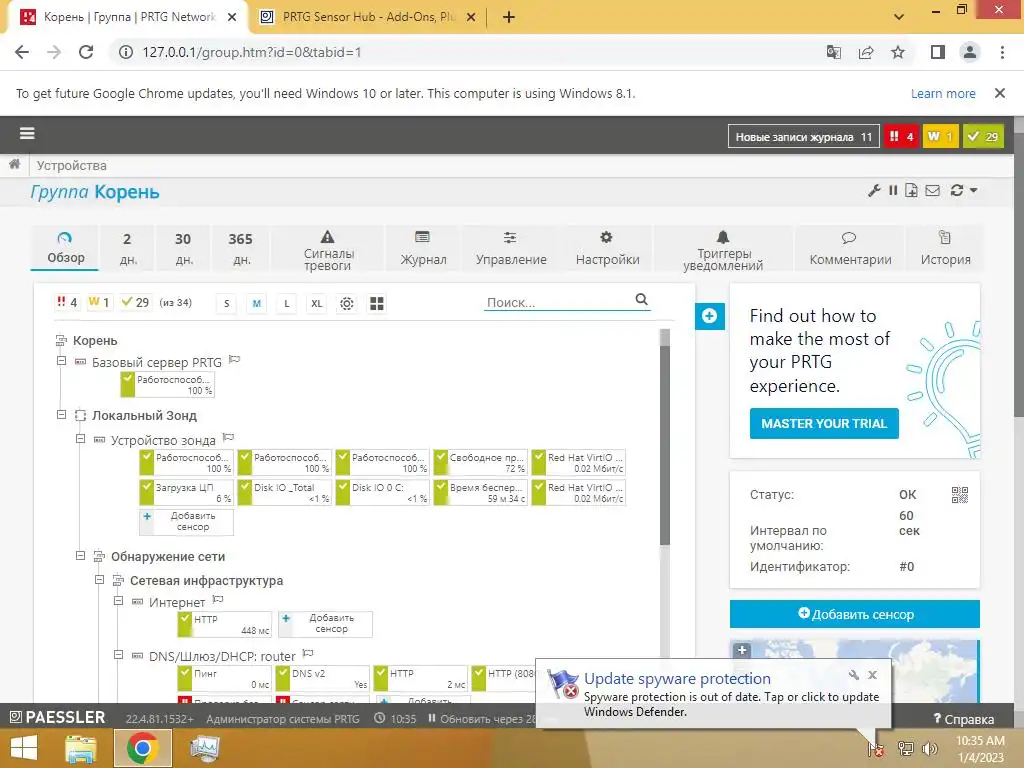Click yellow warnings counter W 1 in top bar
1024x768 pixels.
pos(940,136)
